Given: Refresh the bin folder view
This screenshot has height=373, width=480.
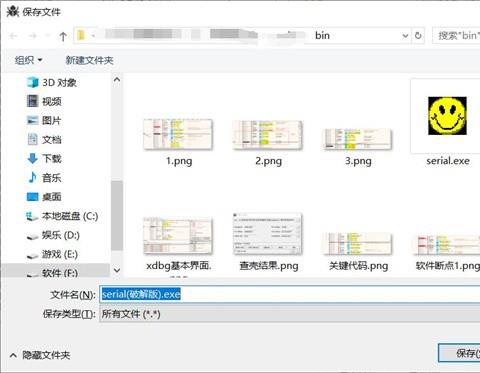Looking at the screenshot, I should coord(418,35).
